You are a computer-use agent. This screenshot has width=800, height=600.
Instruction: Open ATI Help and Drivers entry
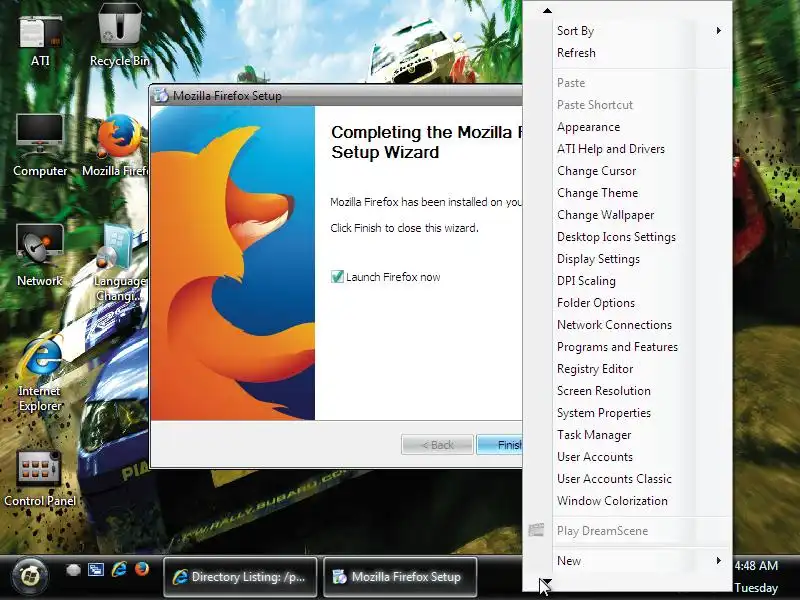click(627, 149)
